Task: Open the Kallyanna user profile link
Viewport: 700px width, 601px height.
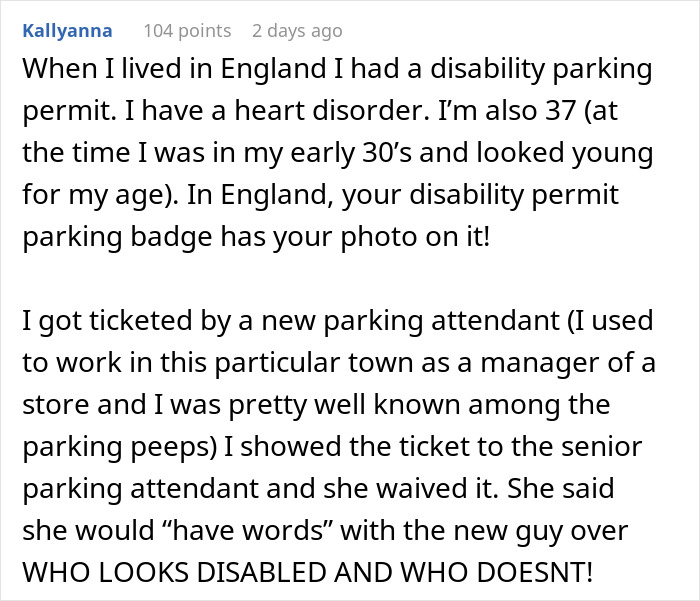Action: tap(65, 31)
